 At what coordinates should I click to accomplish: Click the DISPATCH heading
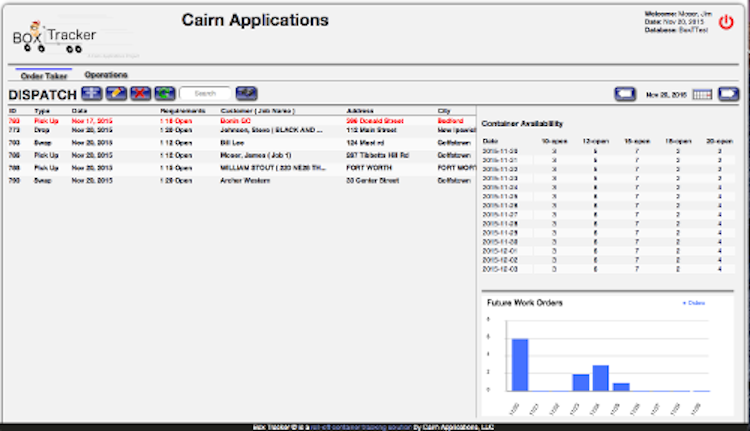43,95
